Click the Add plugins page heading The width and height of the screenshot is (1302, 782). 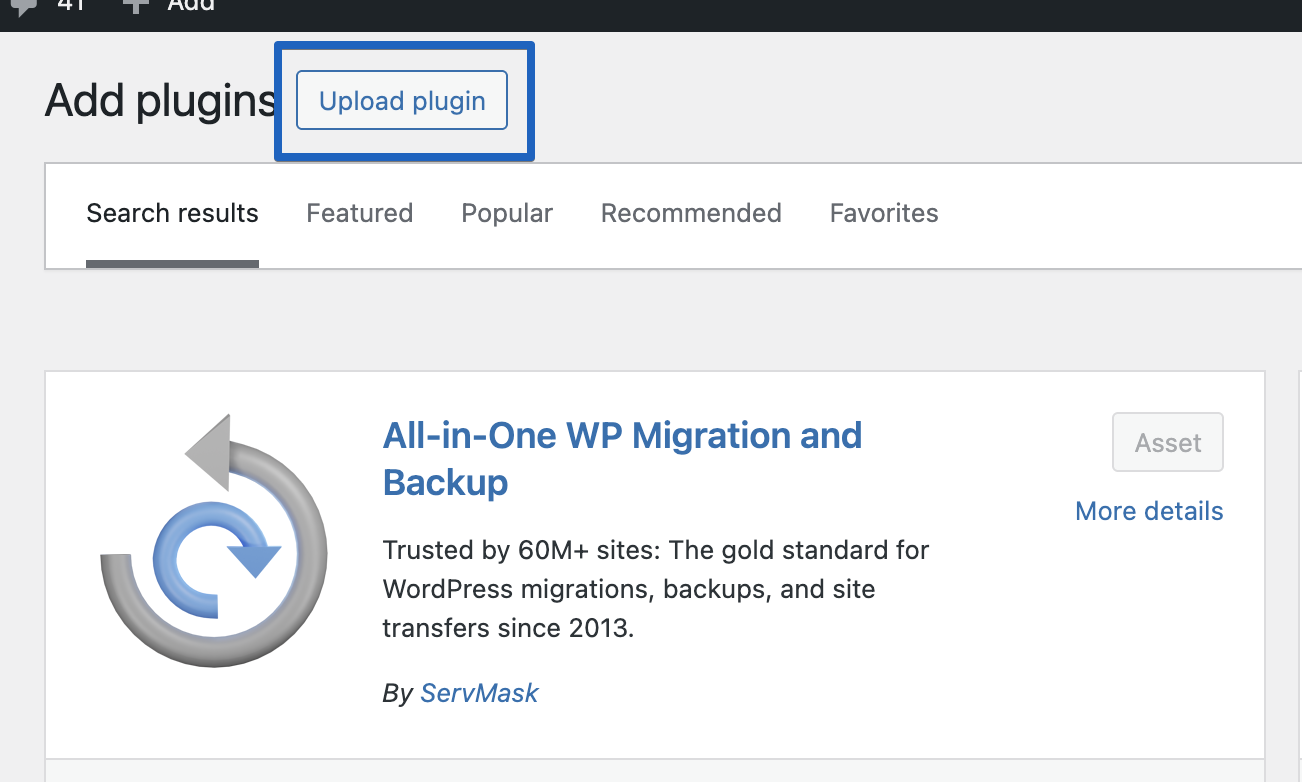160,101
